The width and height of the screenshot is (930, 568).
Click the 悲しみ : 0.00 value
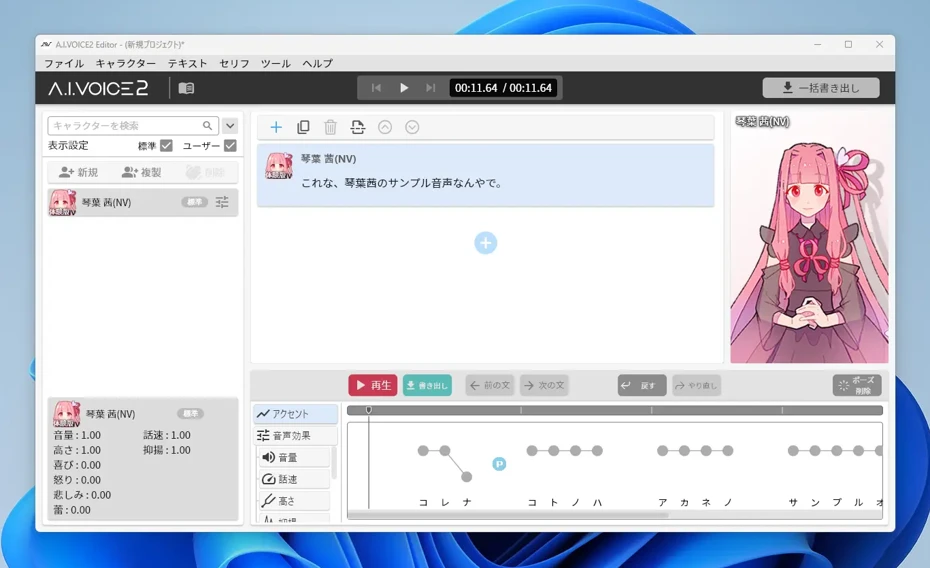tap(82, 494)
